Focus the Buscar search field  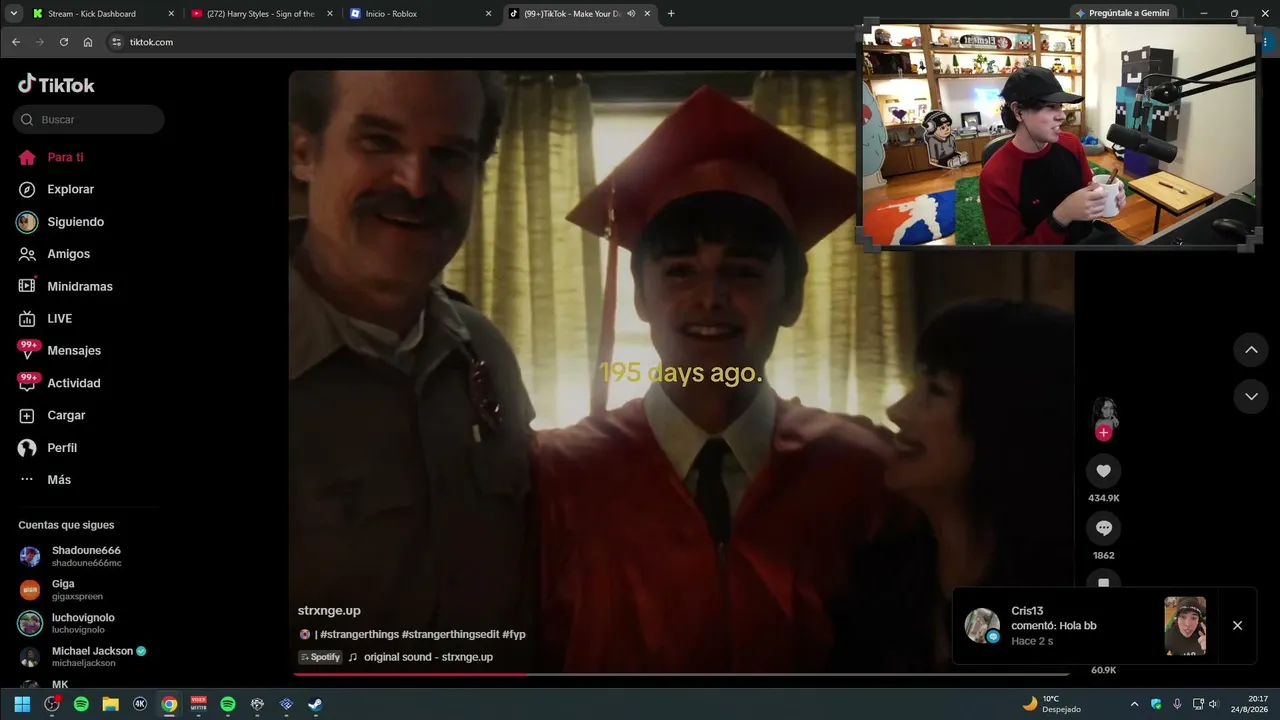(x=88, y=119)
